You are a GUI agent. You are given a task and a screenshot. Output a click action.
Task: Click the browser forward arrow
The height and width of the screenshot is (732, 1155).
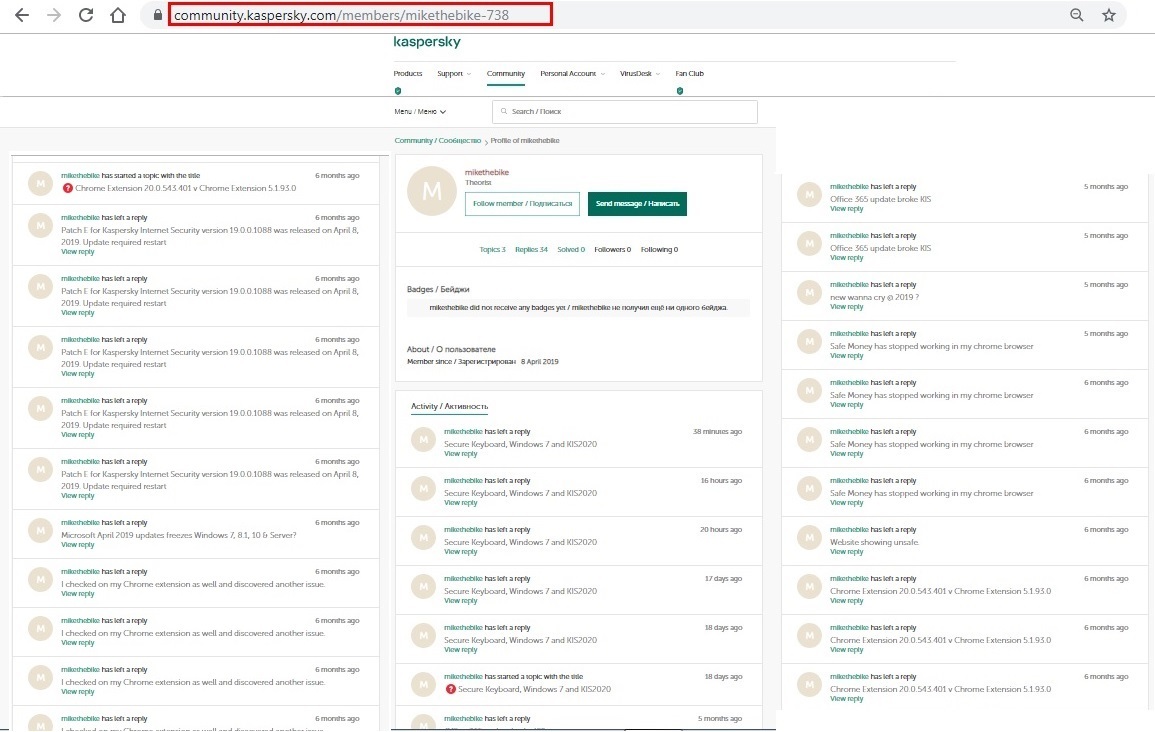click(x=54, y=15)
